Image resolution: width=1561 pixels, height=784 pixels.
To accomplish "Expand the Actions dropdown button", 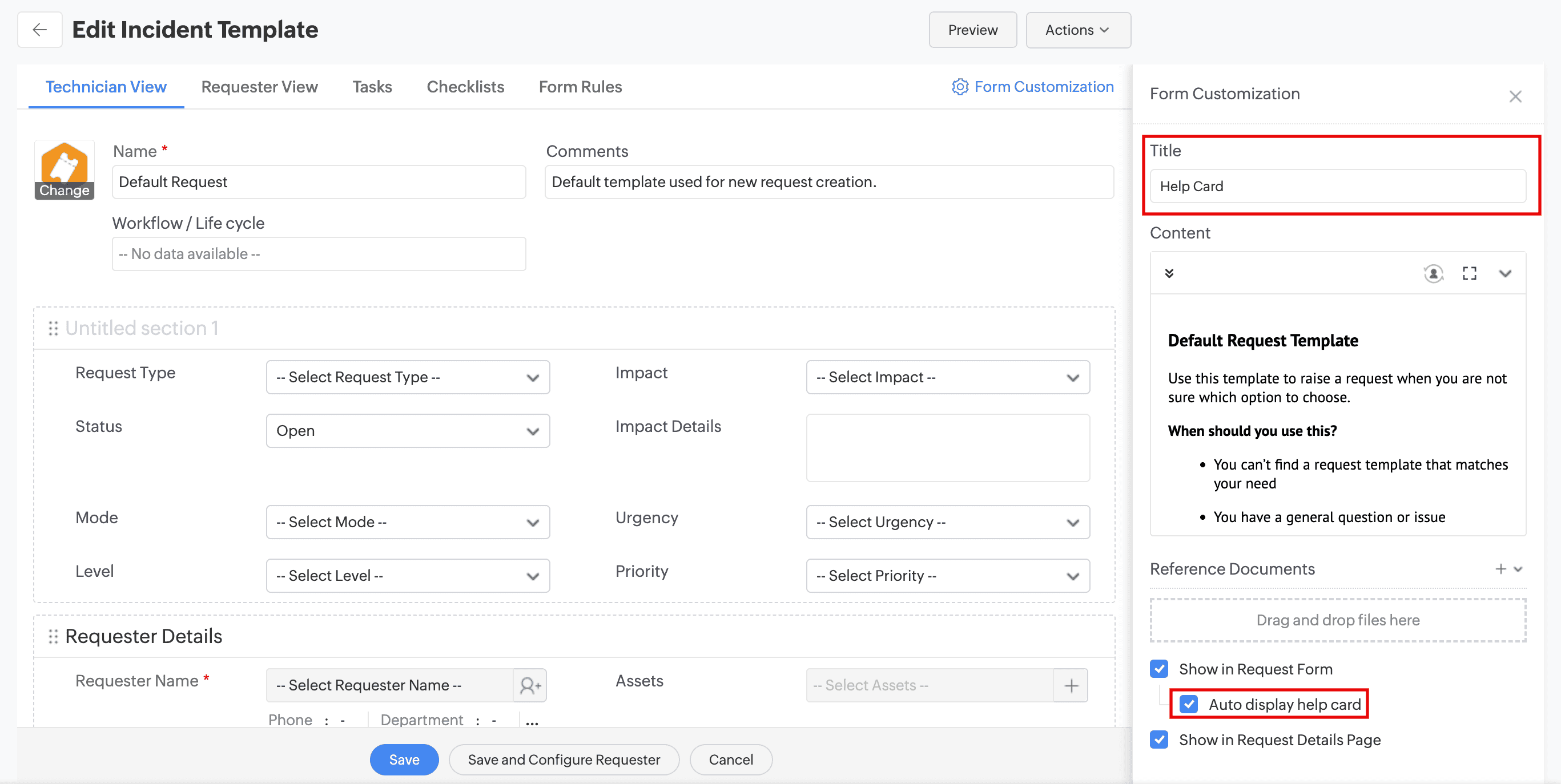I will point(1077,30).
